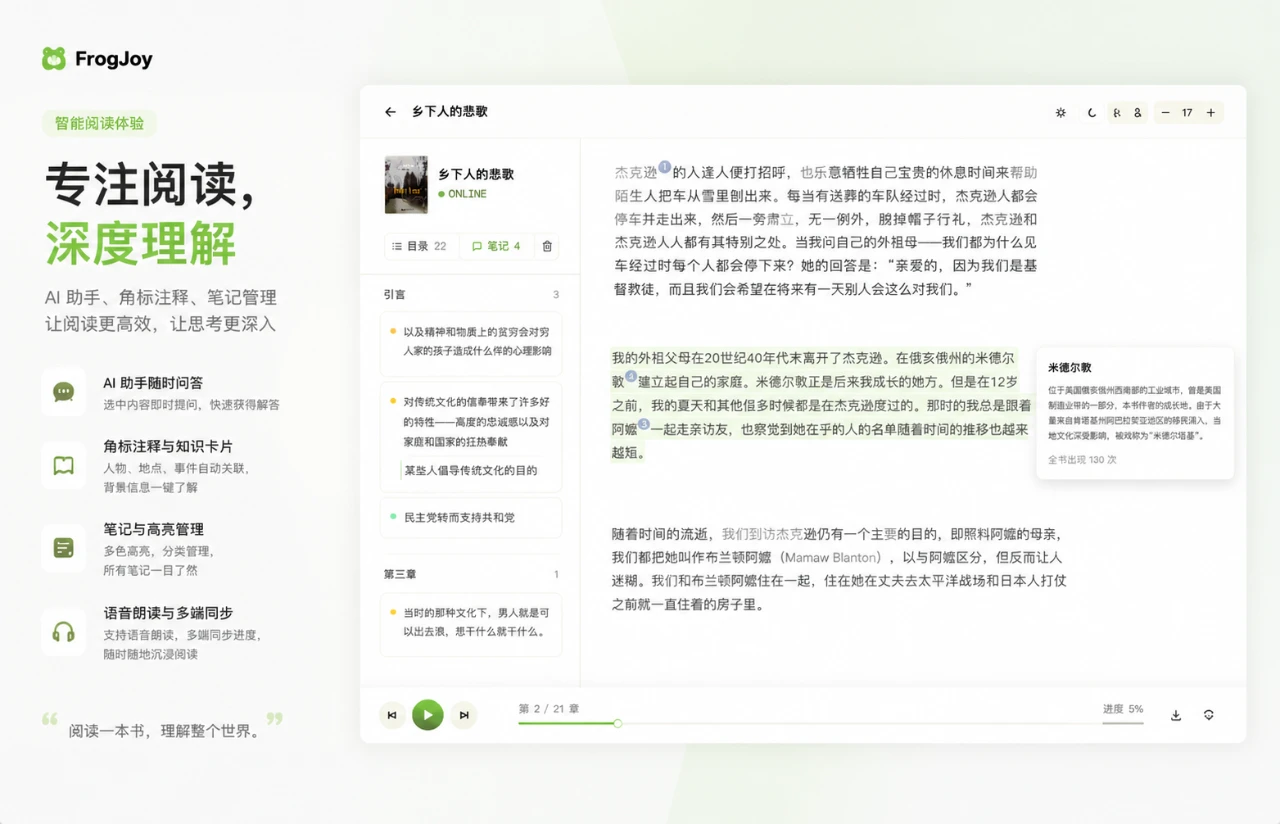Click the 智能阅读体验 badge
1280x824 pixels.
(x=99, y=123)
